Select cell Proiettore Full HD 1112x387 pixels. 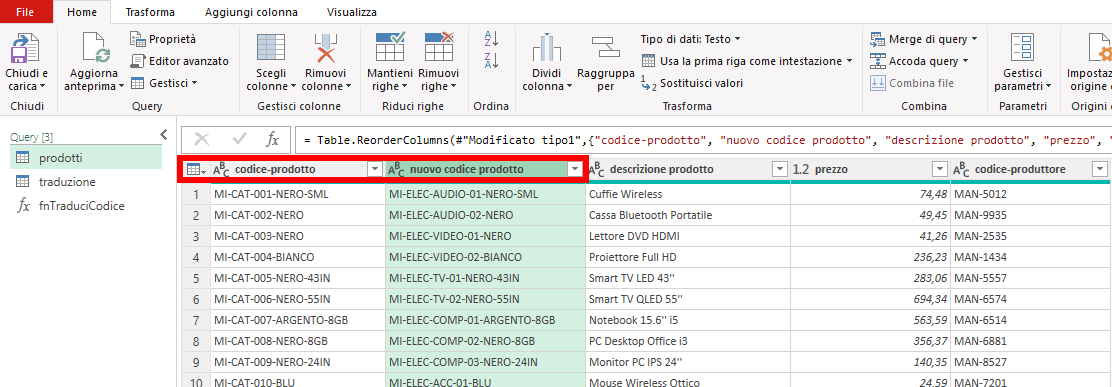coord(688,257)
